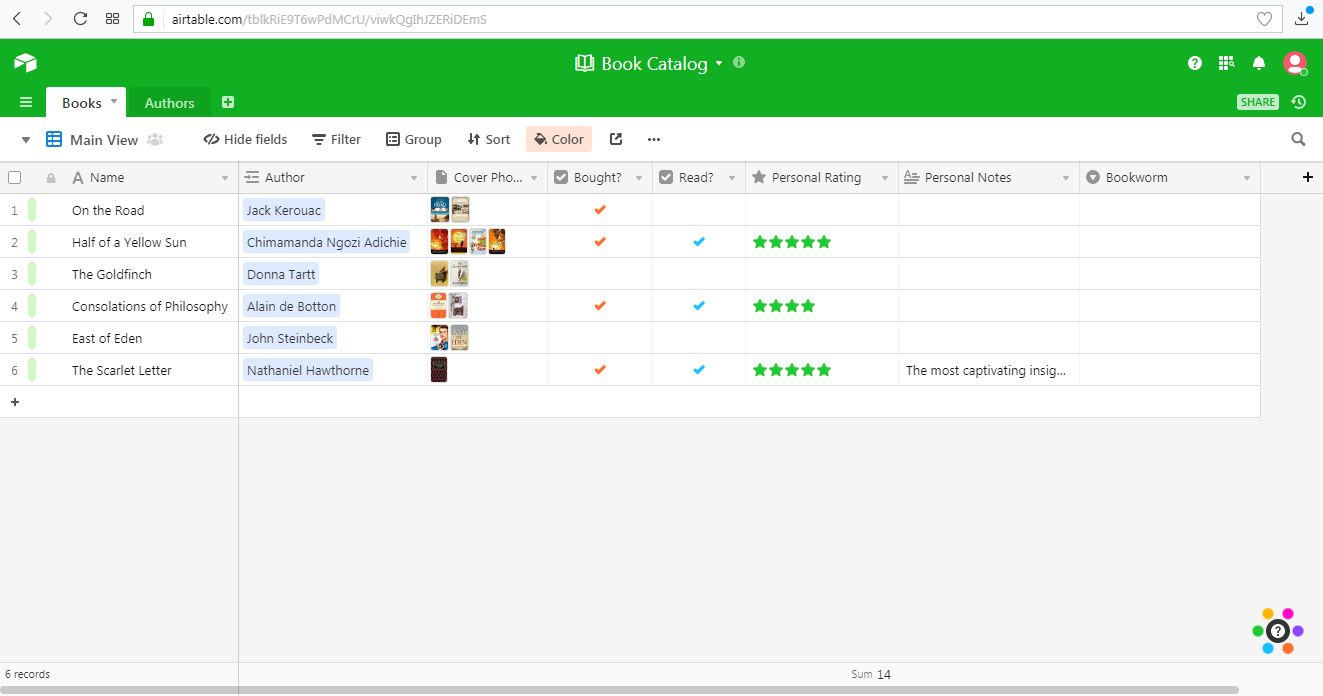
Task: Open Name field dropdown arrow
Action: click(x=225, y=178)
